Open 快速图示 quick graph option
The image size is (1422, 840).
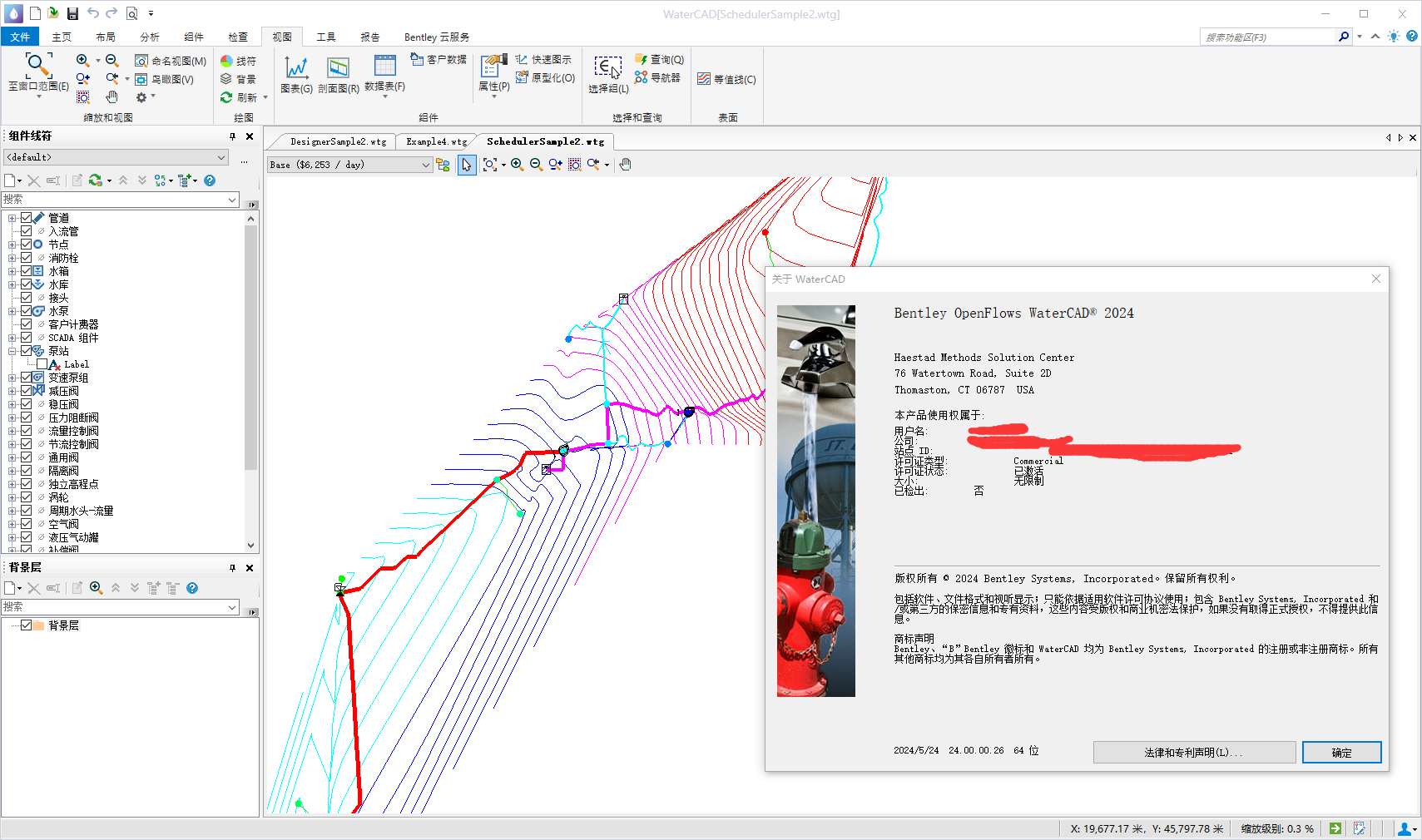click(x=543, y=59)
